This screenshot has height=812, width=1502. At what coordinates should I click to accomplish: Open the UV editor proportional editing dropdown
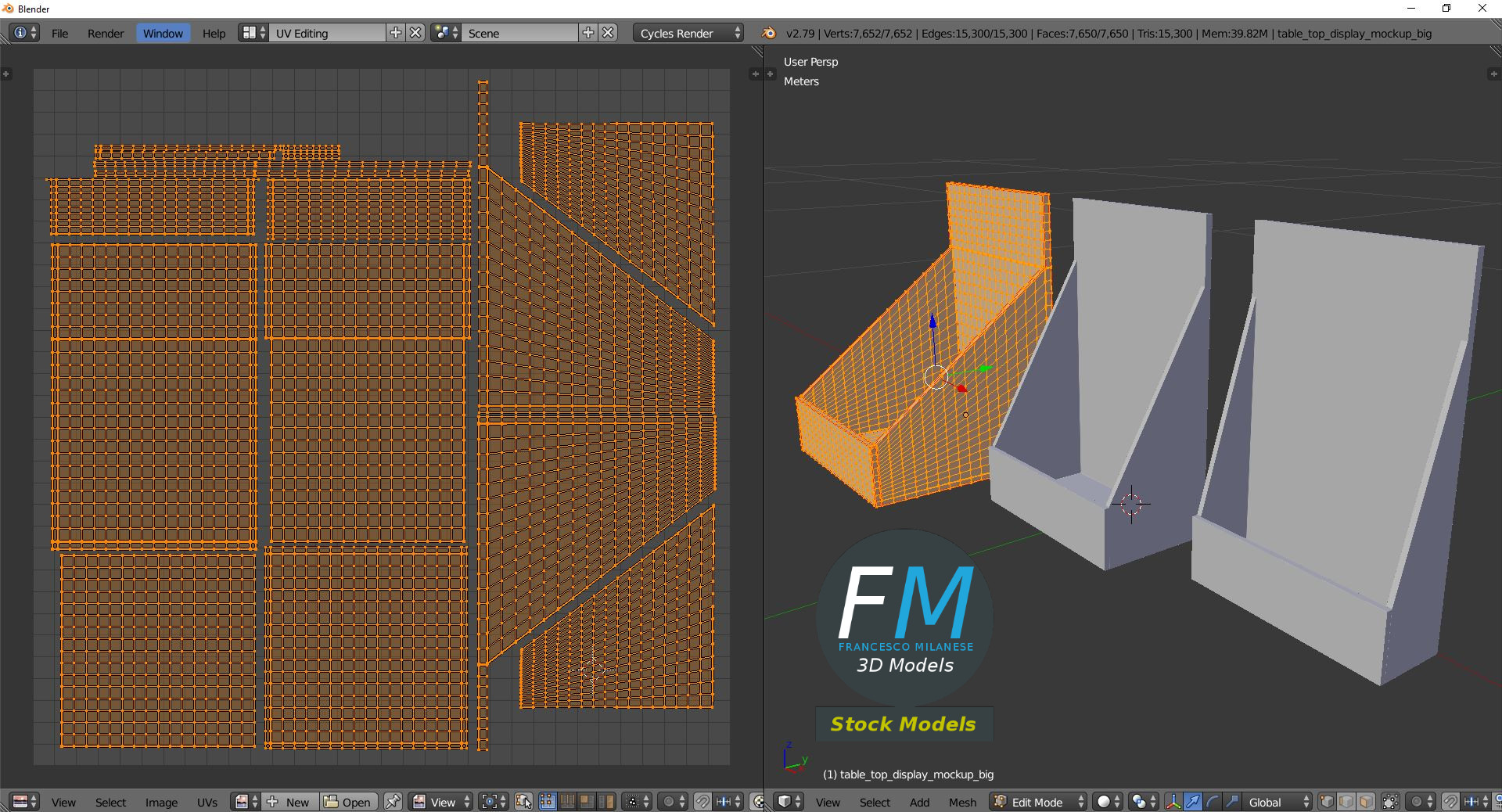pos(673,802)
